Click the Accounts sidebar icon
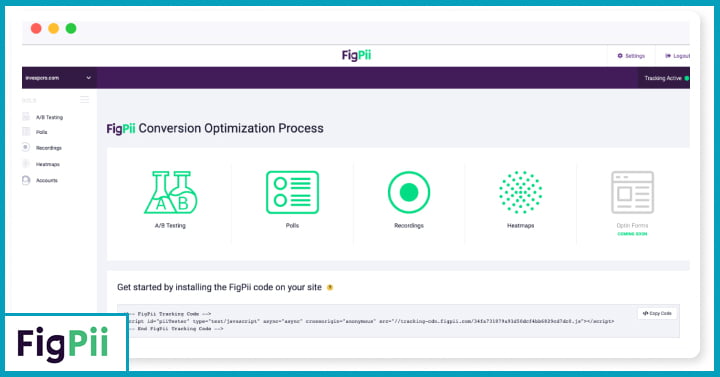 (x=26, y=180)
